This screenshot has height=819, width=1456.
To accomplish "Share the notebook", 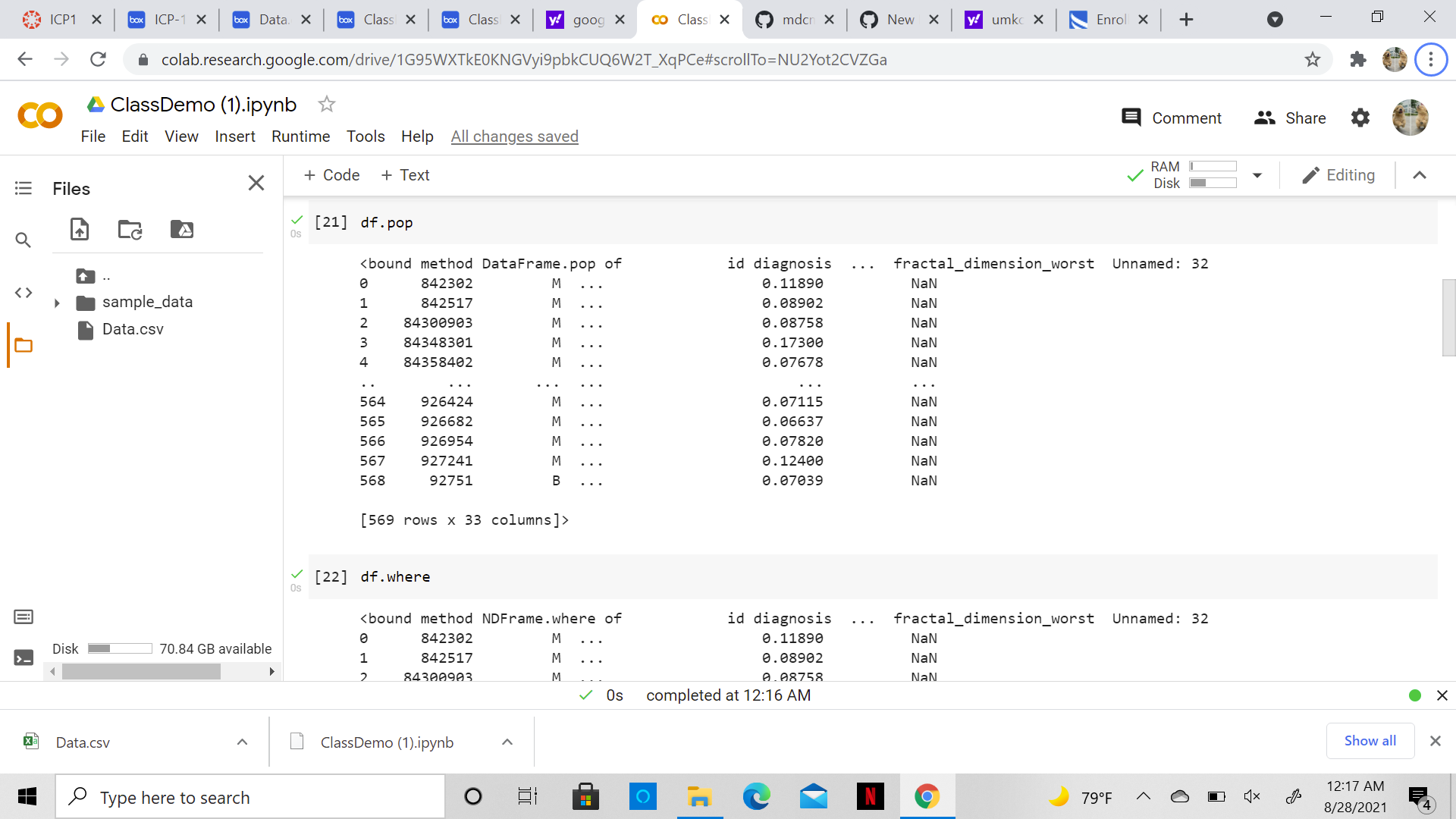I will [1290, 118].
